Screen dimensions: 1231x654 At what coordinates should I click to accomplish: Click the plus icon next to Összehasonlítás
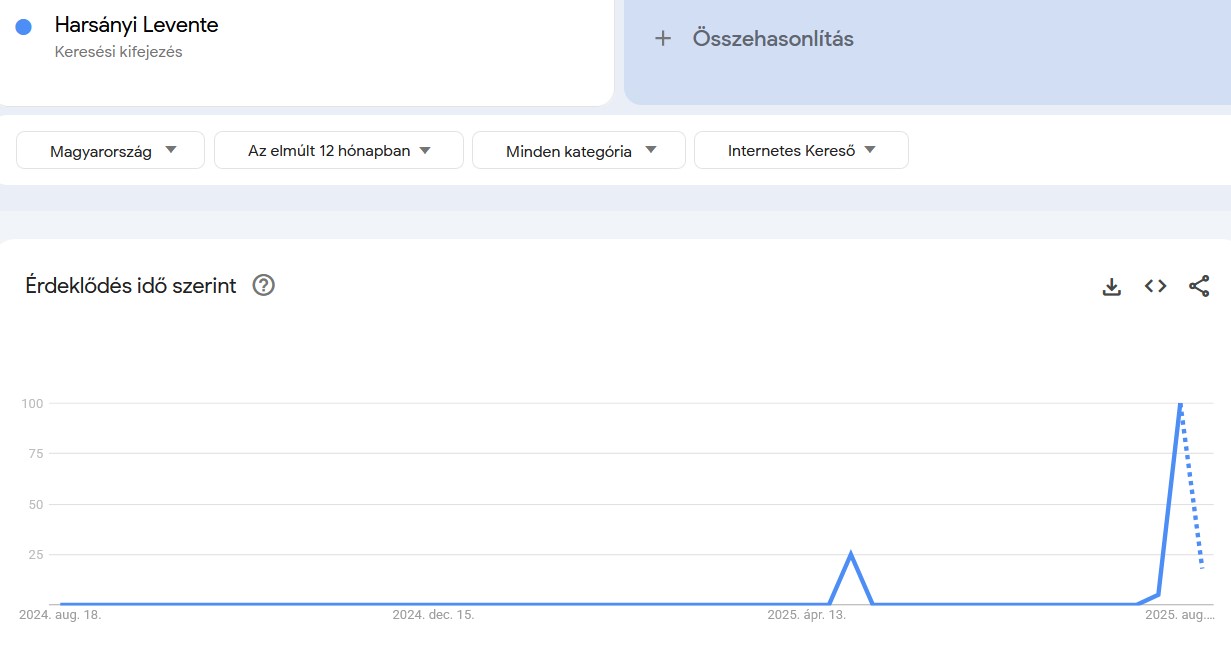[663, 38]
